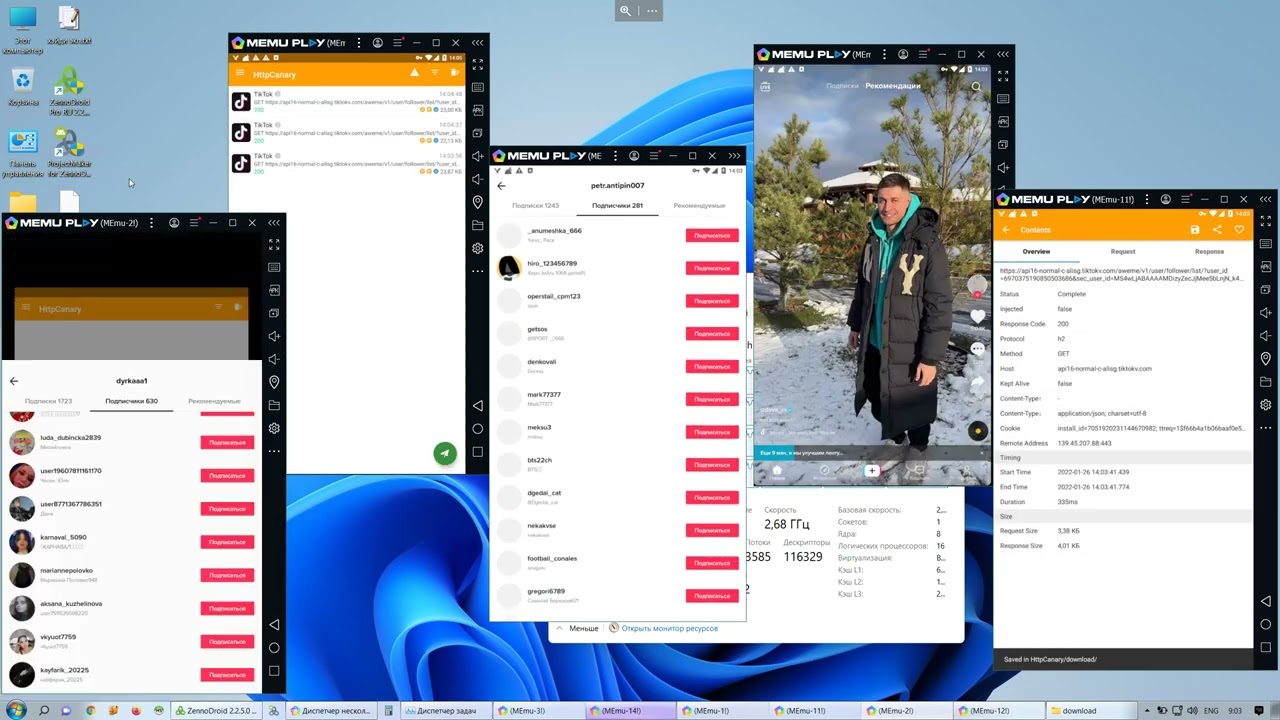Follow user luda_dubincka2839
The image size is (1280, 720).
227,442
